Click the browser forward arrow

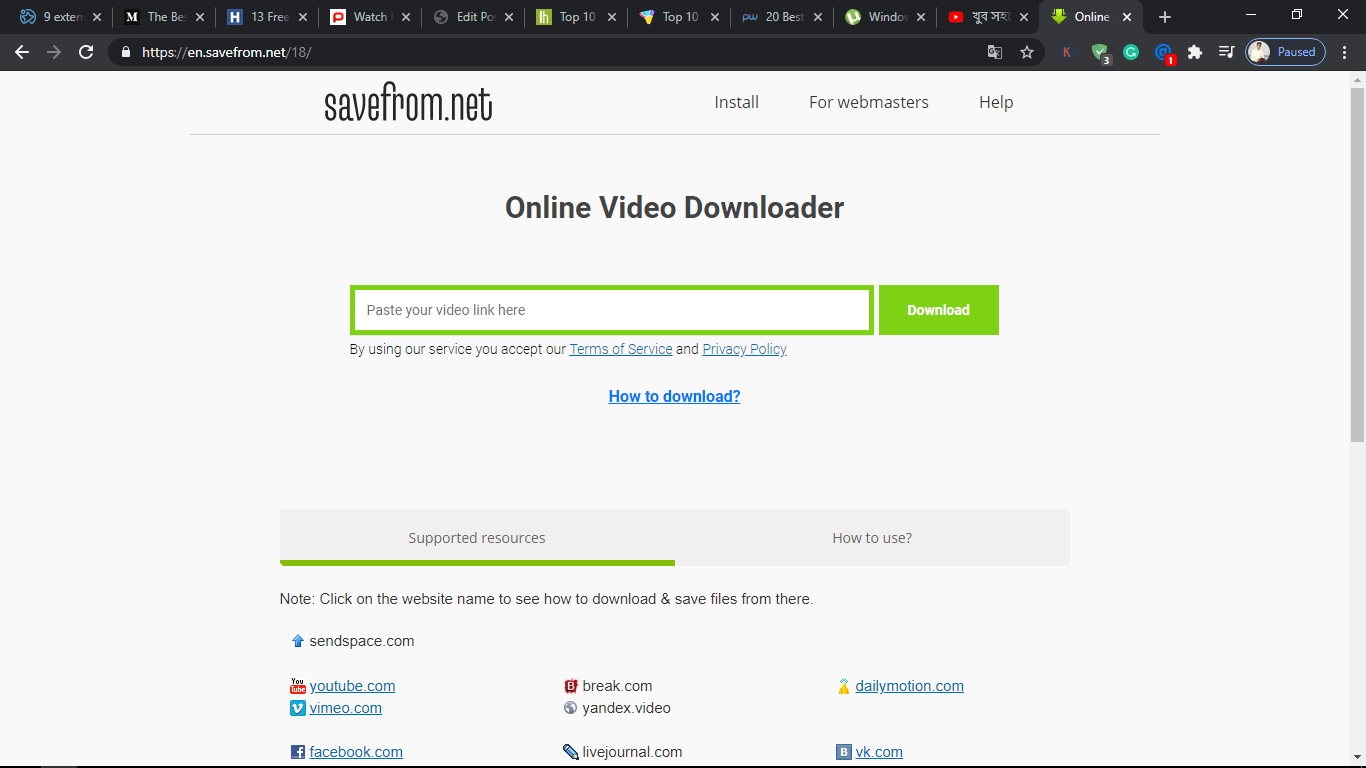click(x=54, y=52)
